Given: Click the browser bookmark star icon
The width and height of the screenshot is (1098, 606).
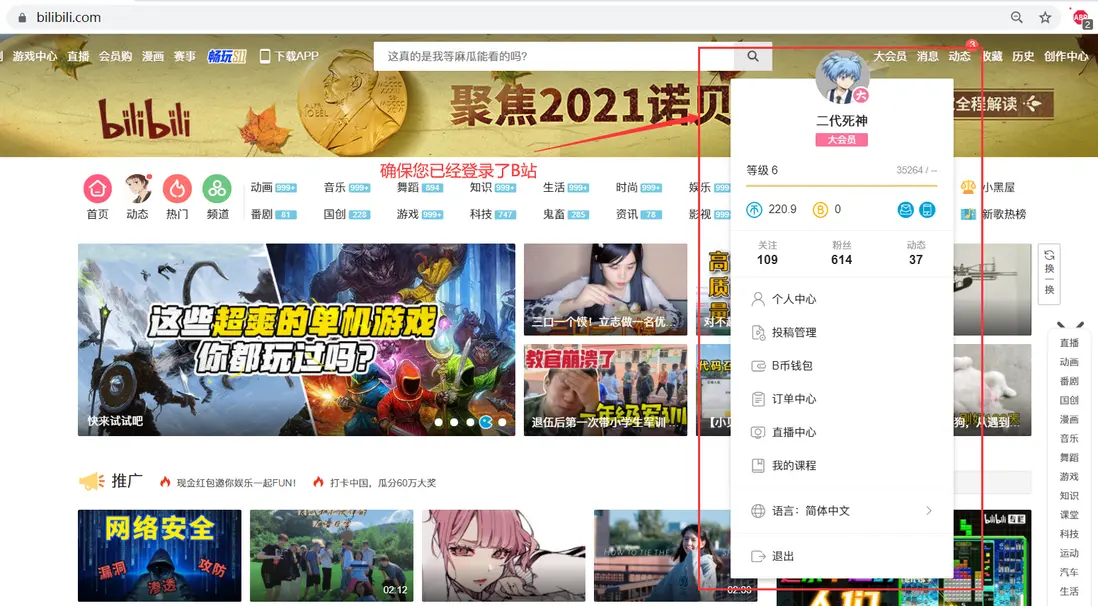Looking at the screenshot, I should (1046, 17).
